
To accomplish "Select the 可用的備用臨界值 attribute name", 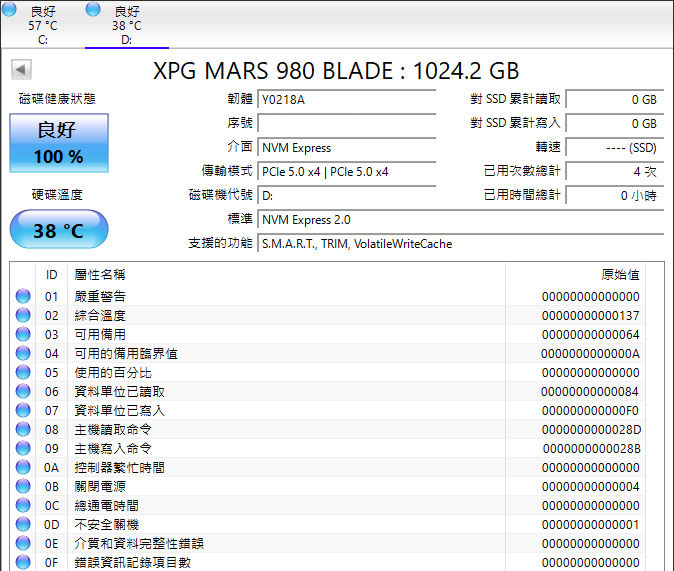I will click(x=126, y=353).
